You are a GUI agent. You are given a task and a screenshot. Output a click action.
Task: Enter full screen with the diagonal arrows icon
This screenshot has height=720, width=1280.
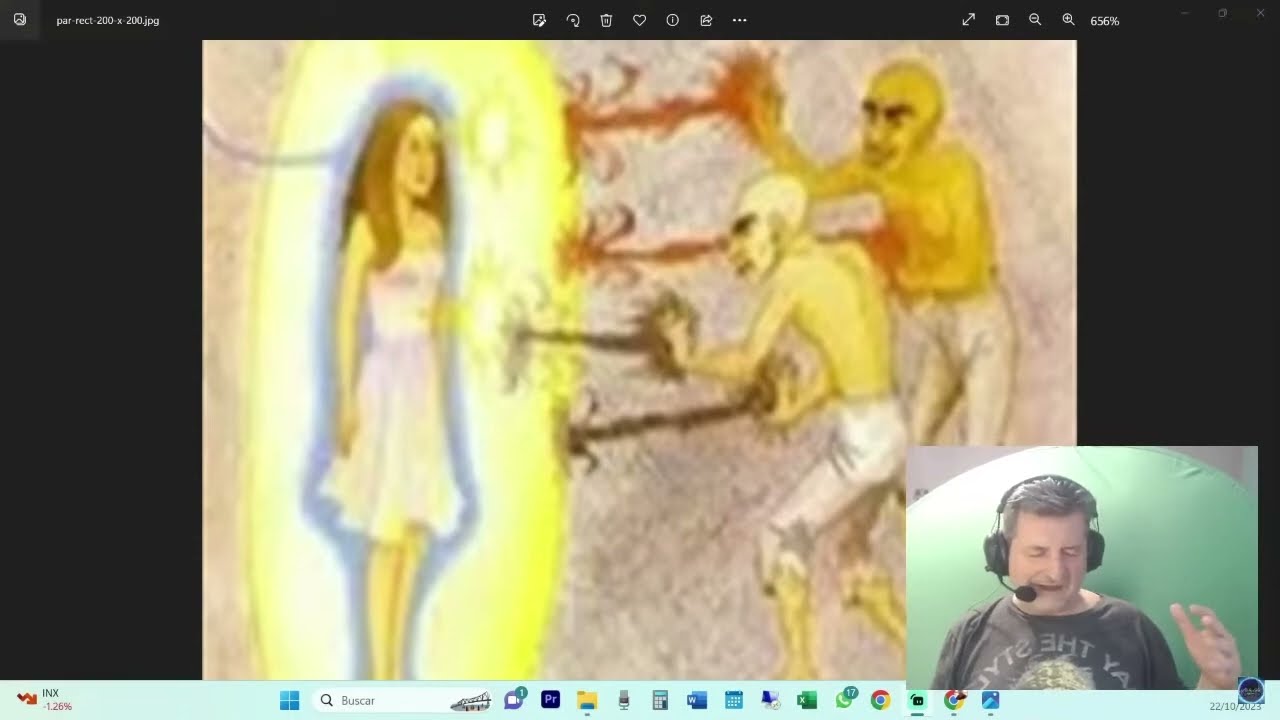click(968, 20)
